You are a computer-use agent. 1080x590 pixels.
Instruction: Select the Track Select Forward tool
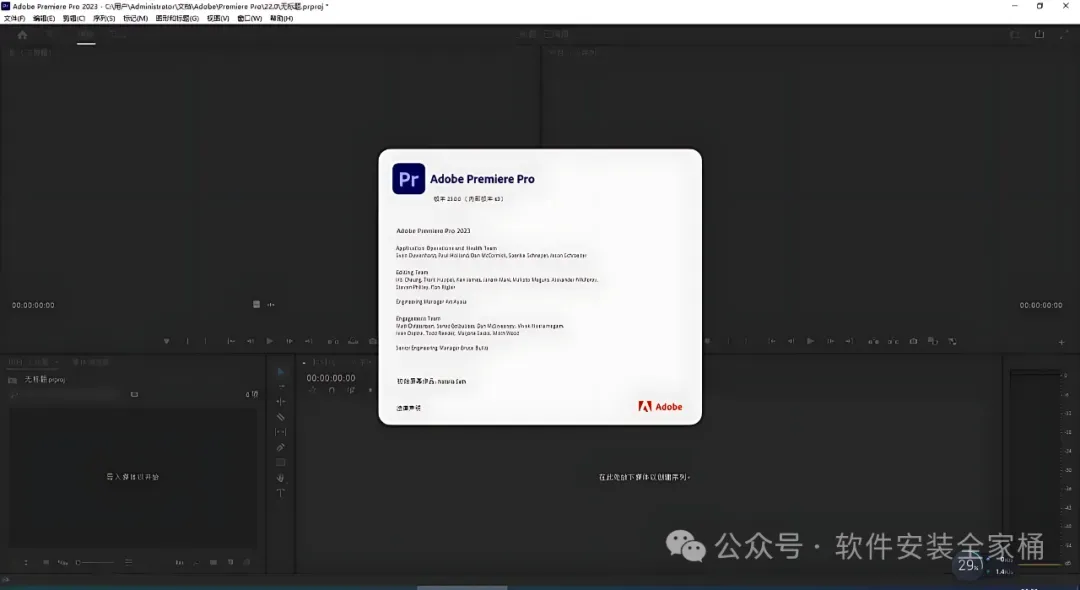(x=280, y=386)
